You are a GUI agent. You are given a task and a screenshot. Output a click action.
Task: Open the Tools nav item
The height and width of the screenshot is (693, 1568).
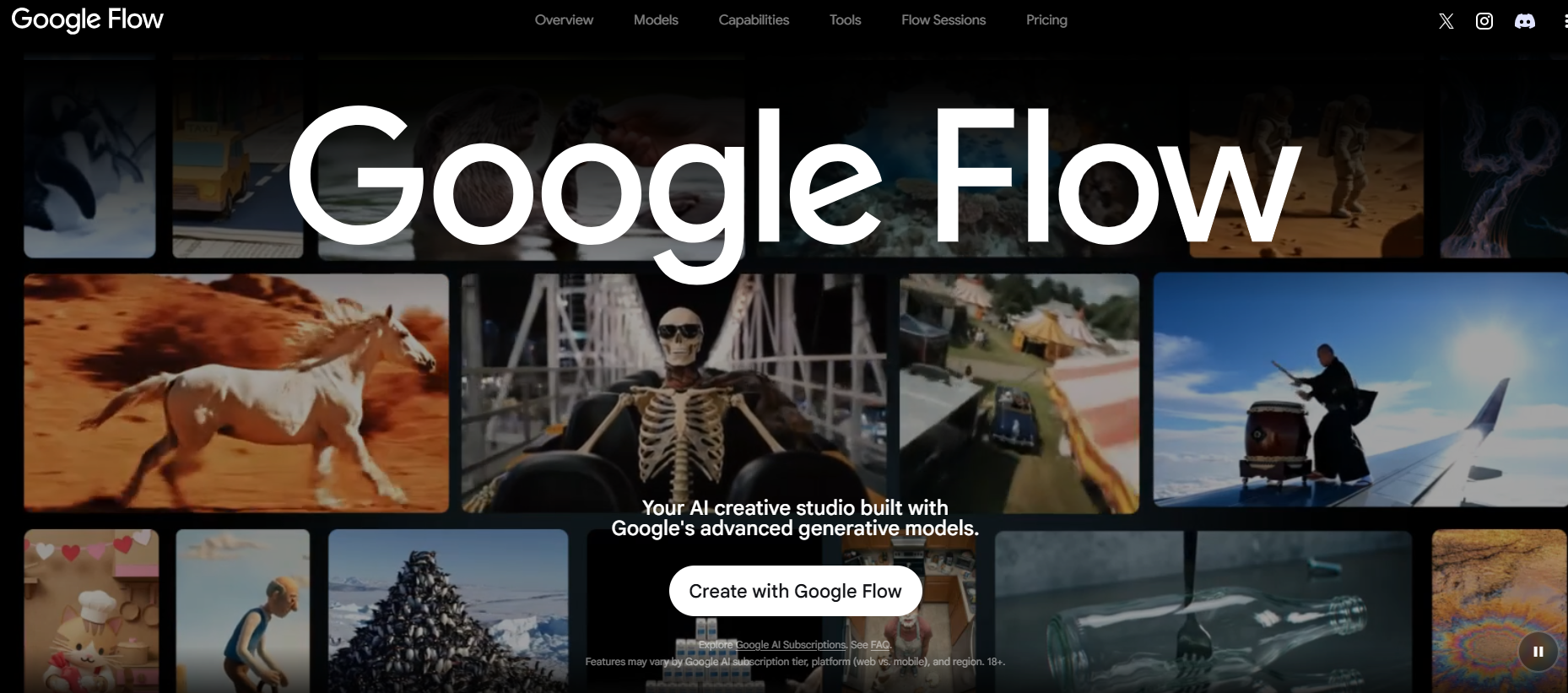(x=845, y=19)
